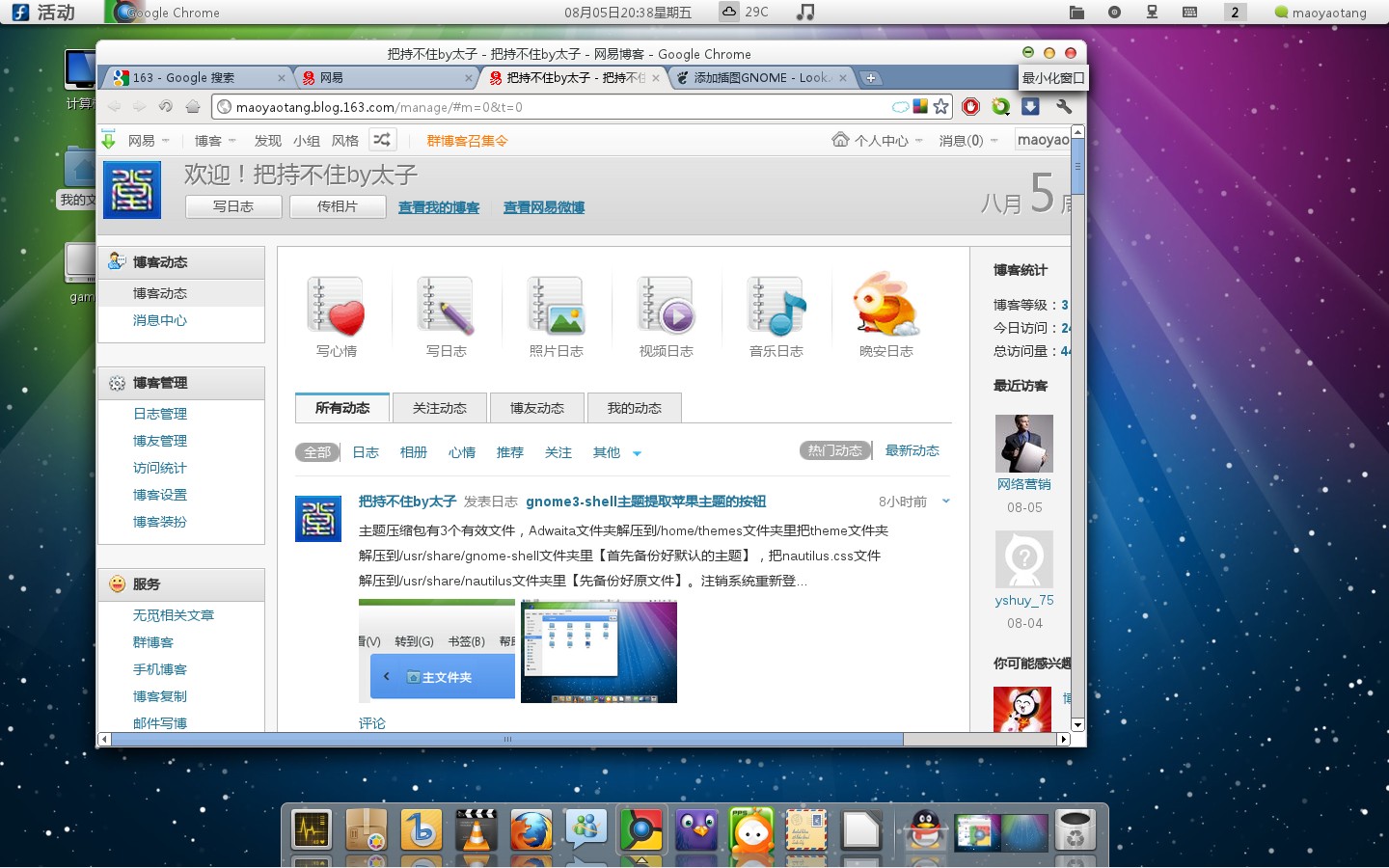Viewport: 1389px width, 868px height.
Task: Switch to the 所有动态 tab
Action: point(342,408)
